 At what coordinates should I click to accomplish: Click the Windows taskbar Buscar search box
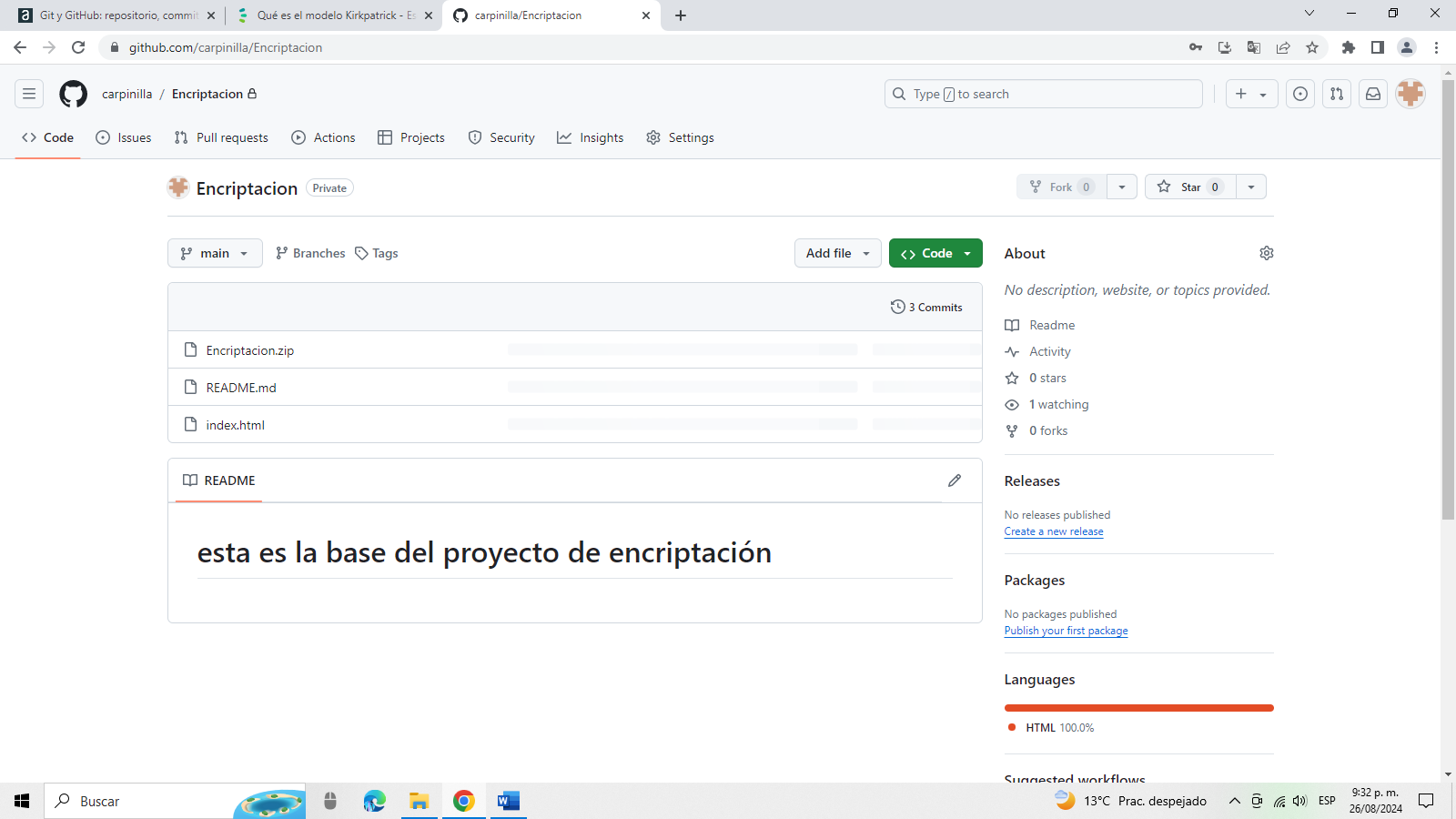coord(175,801)
